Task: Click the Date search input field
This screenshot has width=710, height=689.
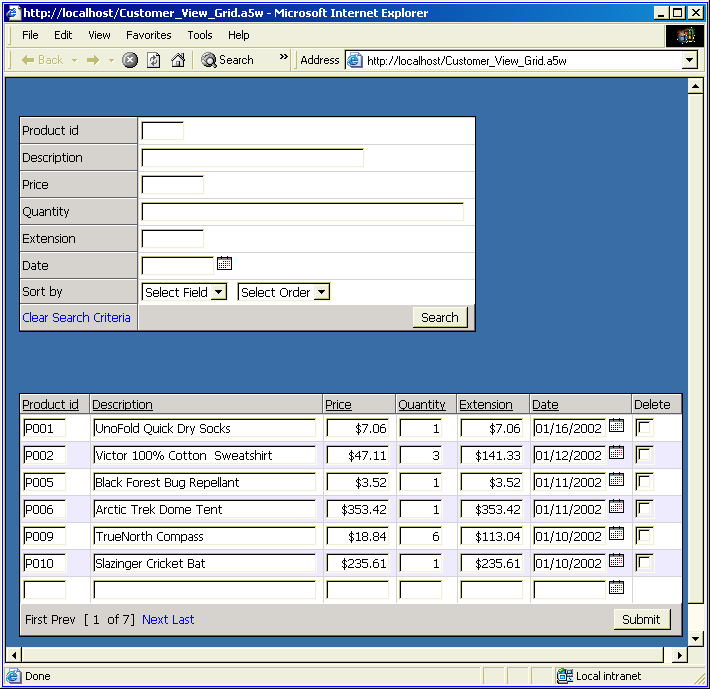Action: pos(178,266)
